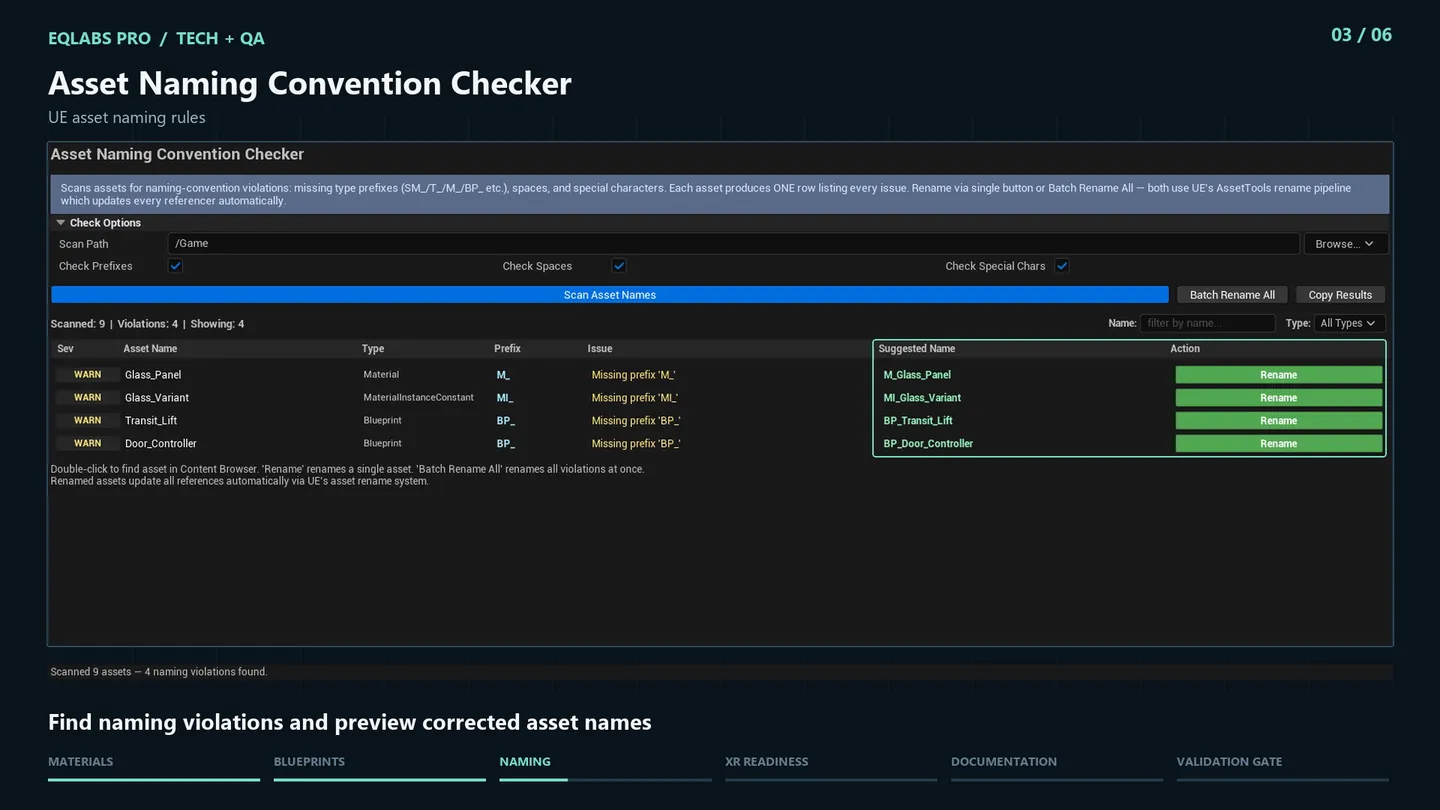Click the Scan Asset Names button
Screen dimensions: 1440x810
pos(609,295)
